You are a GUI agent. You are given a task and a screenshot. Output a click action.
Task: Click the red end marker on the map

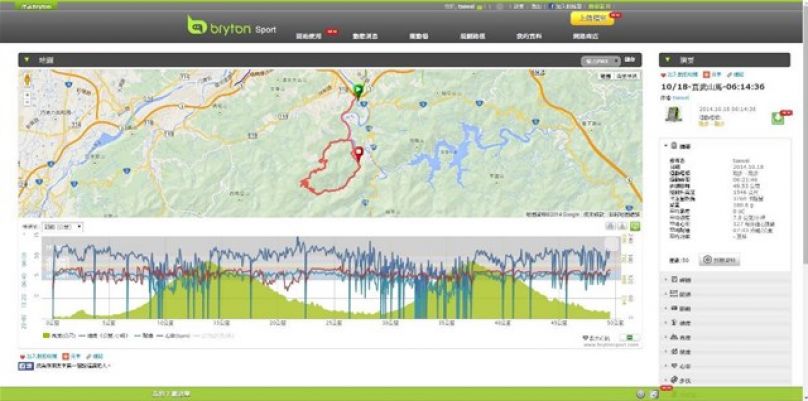point(359,154)
